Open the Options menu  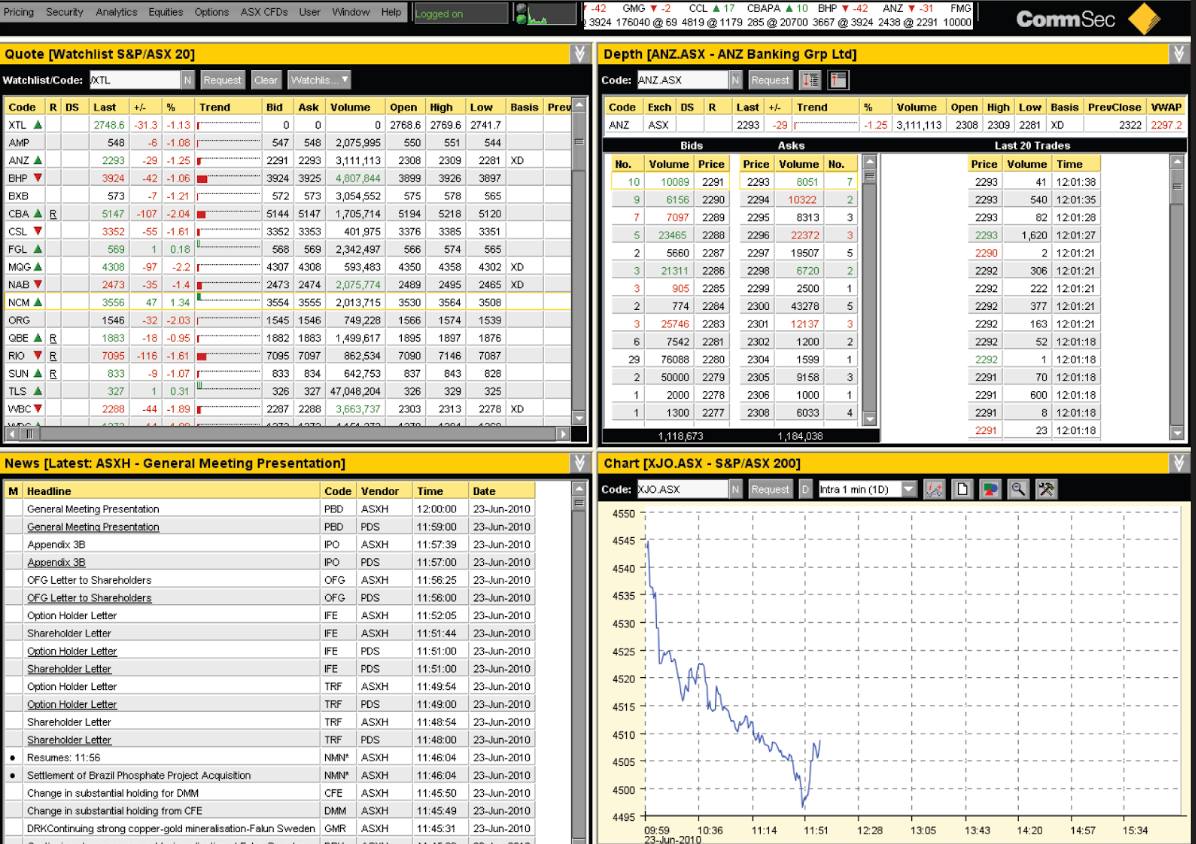coord(211,12)
